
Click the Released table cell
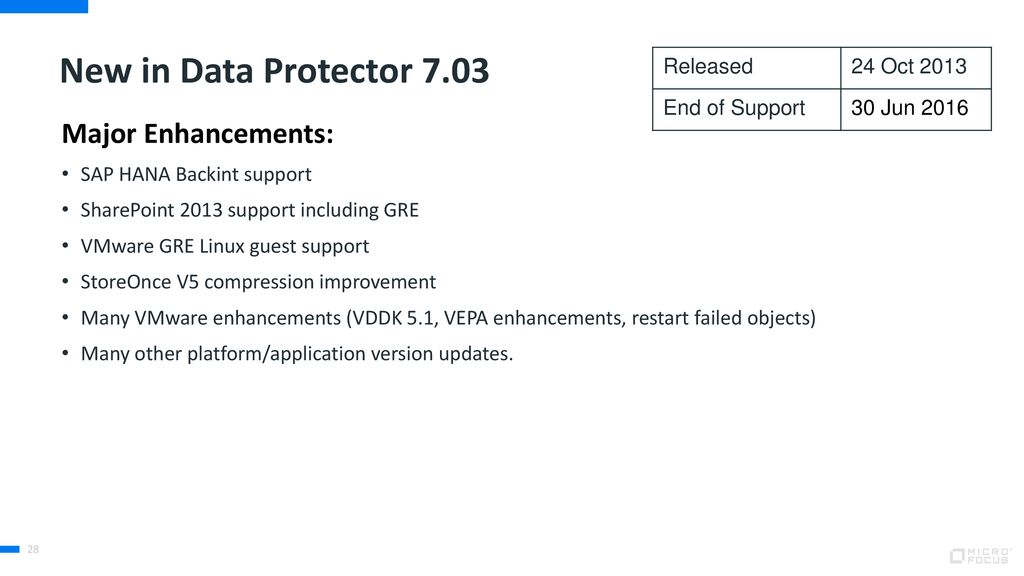746,68
